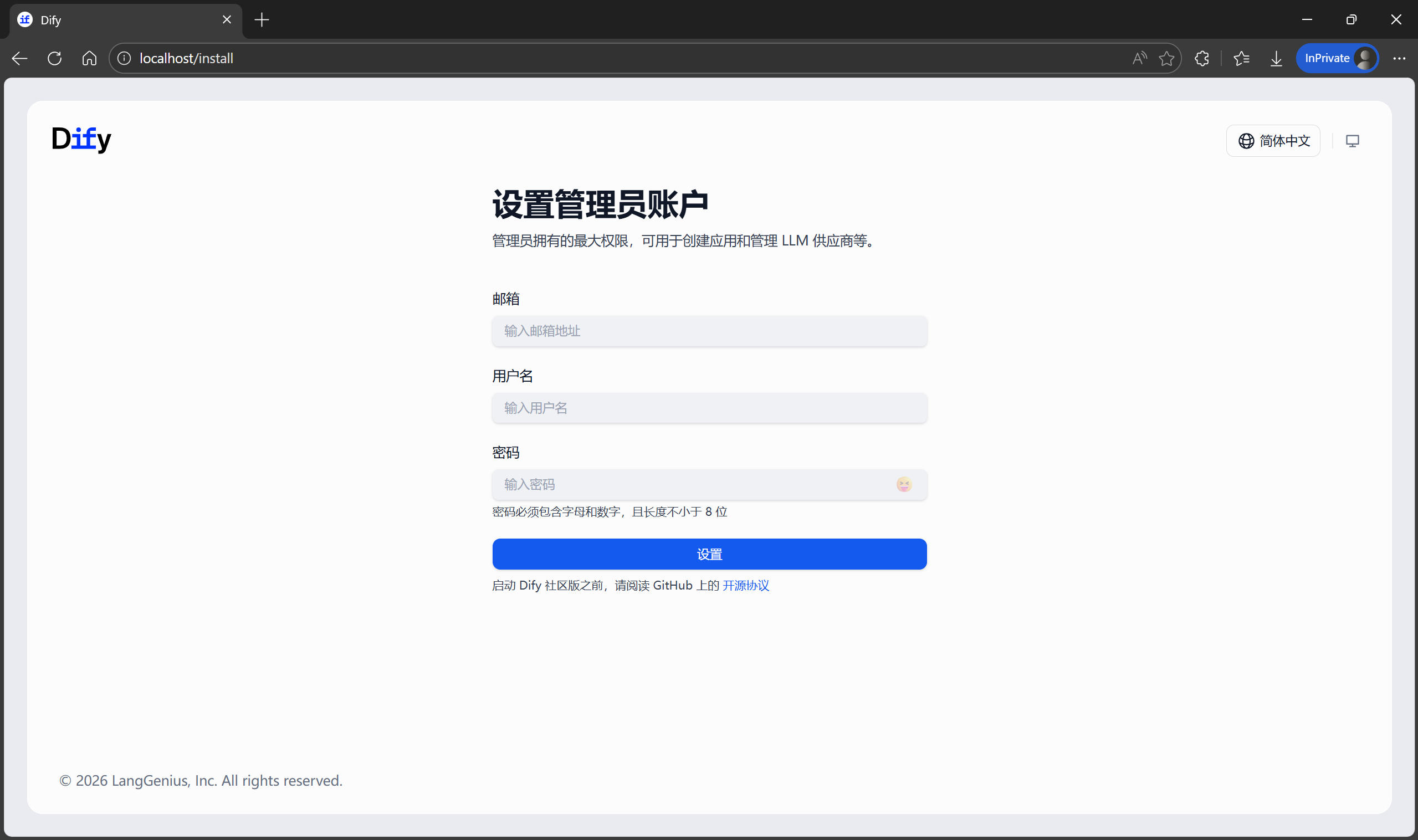Activate Read aloud icon in address bar
This screenshot has width=1418, height=840.
[1139, 58]
